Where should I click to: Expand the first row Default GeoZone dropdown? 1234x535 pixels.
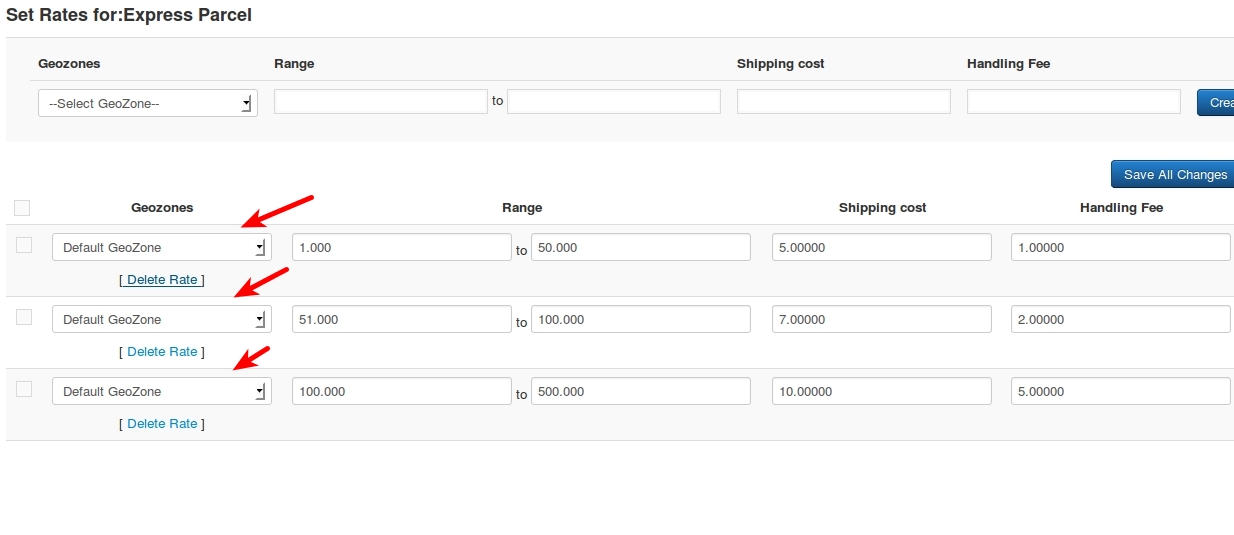(x=161, y=247)
